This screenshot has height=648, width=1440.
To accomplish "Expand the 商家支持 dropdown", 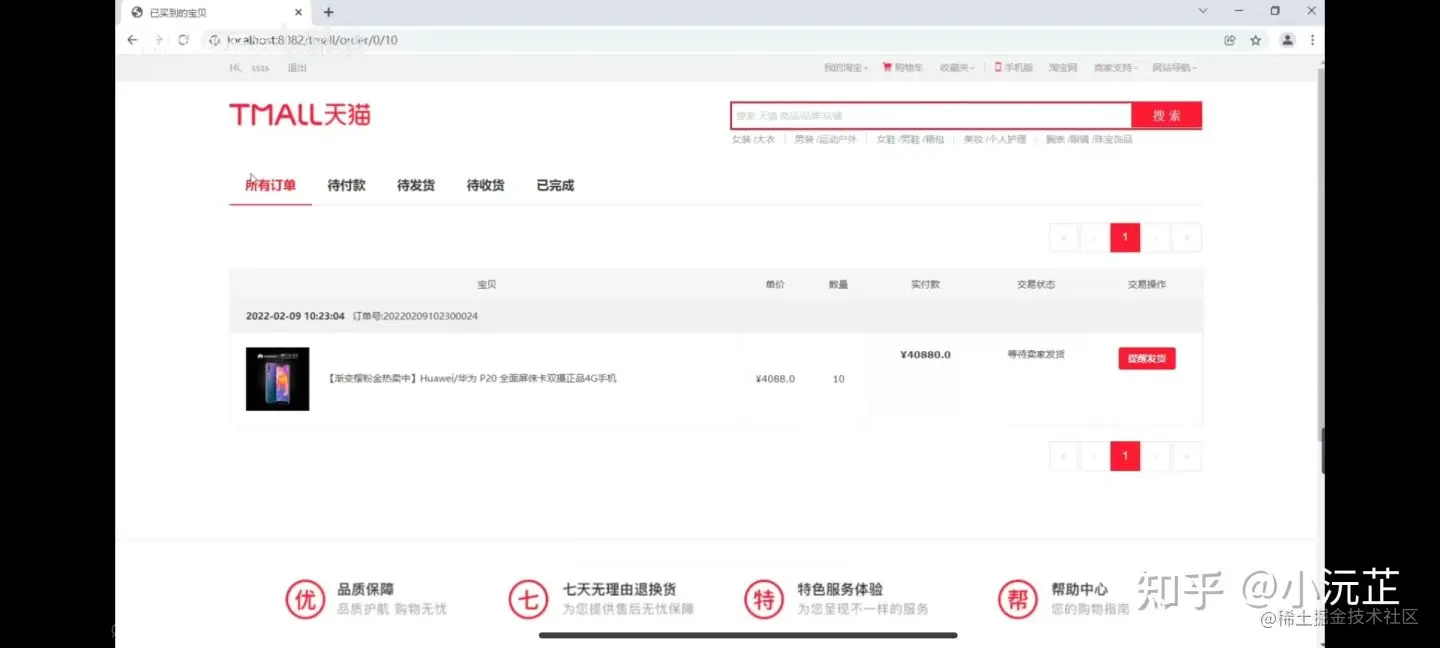I will pyautogui.click(x=1116, y=68).
